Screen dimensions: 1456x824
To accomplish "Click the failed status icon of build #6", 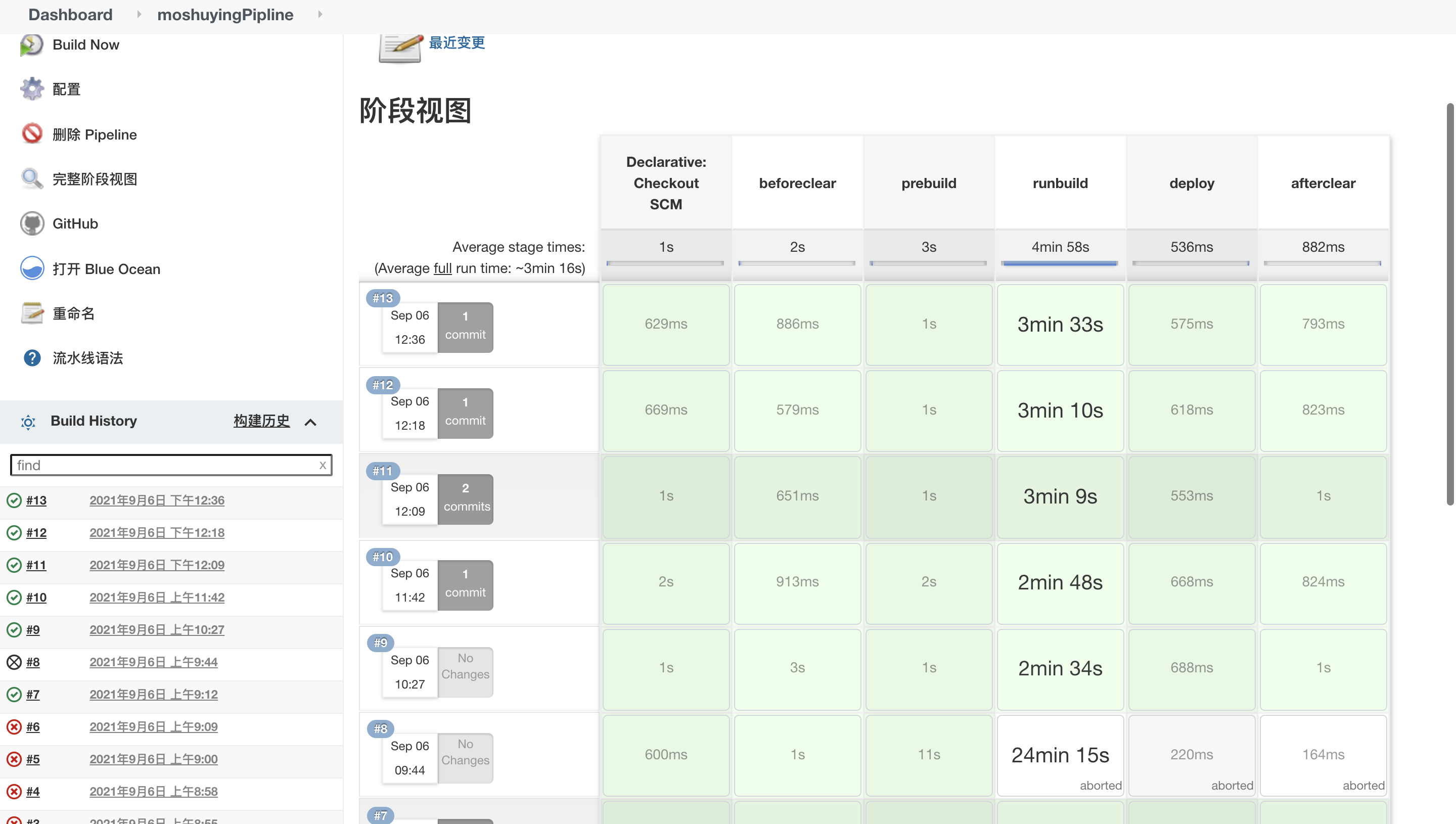I will coord(14,726).
